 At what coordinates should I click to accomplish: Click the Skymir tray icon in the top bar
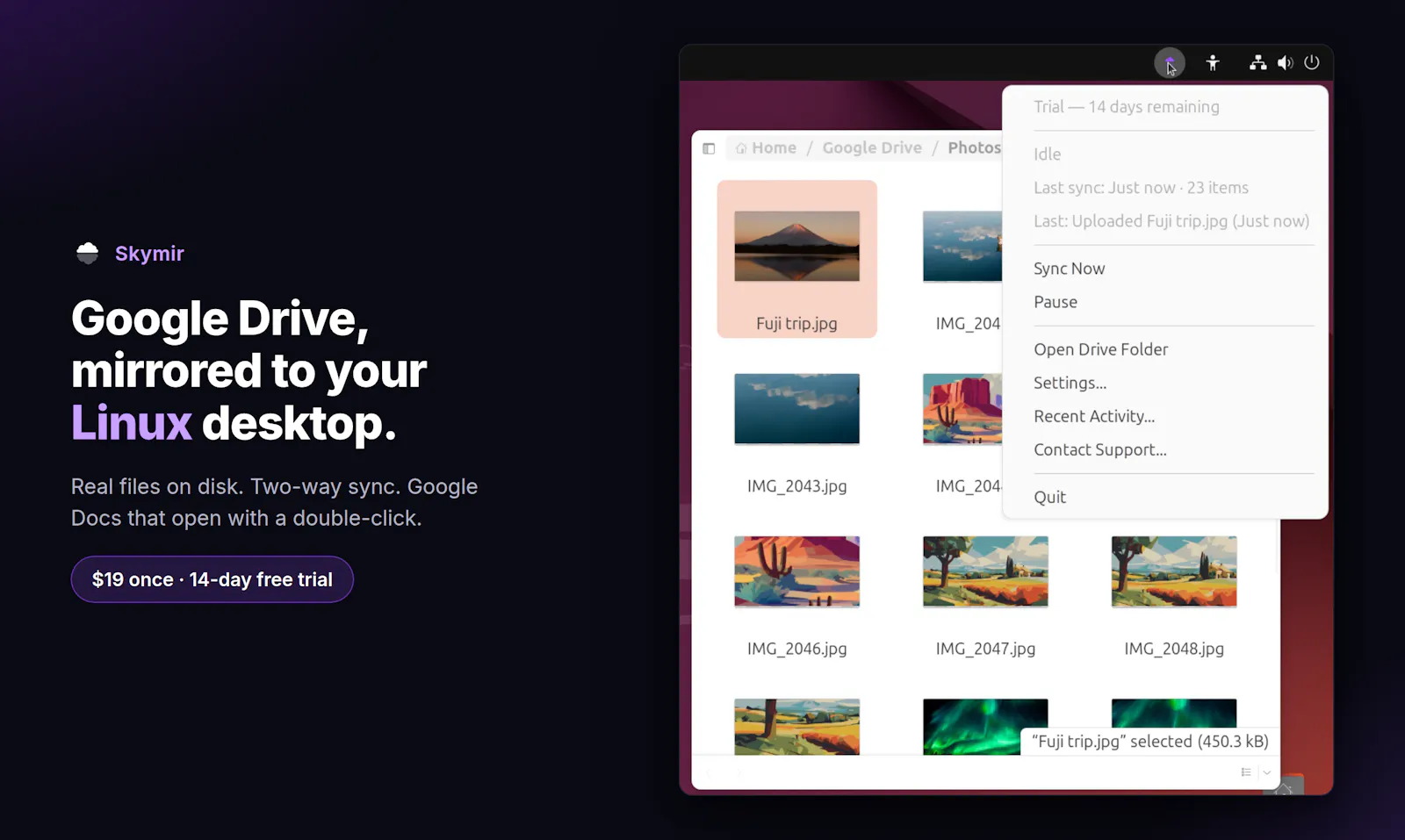1170,63
